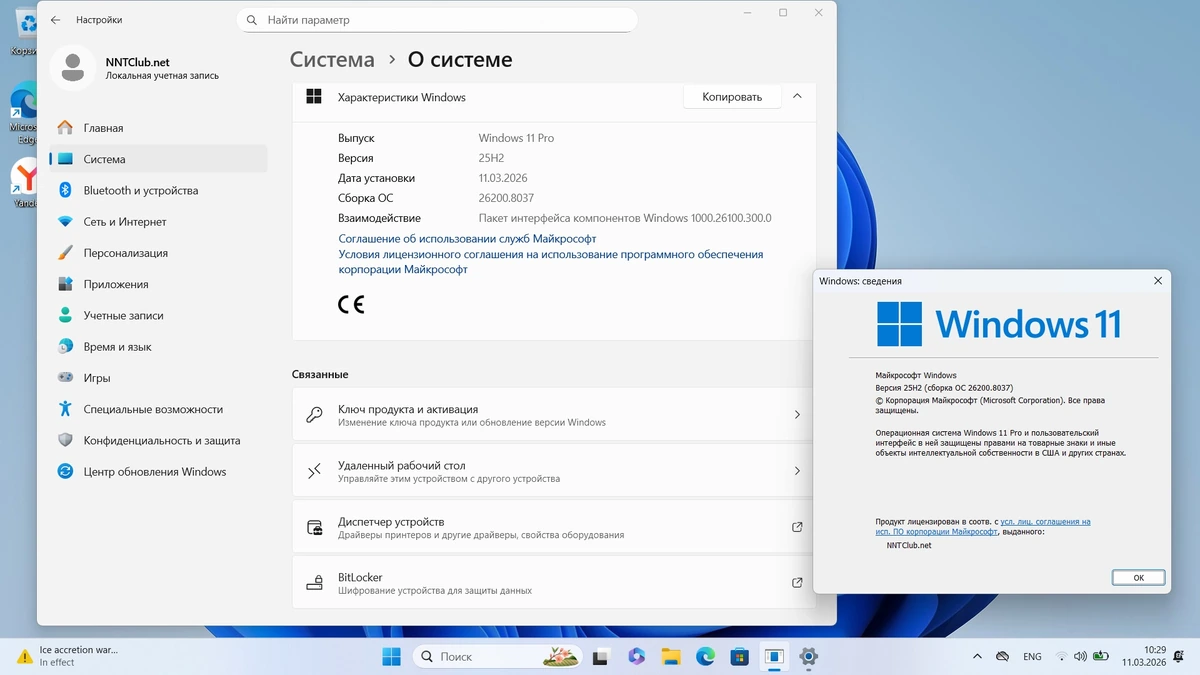The image size is (1200, 675).
Task: Click the battery tray icon
Action: [x=1101, y=657]
